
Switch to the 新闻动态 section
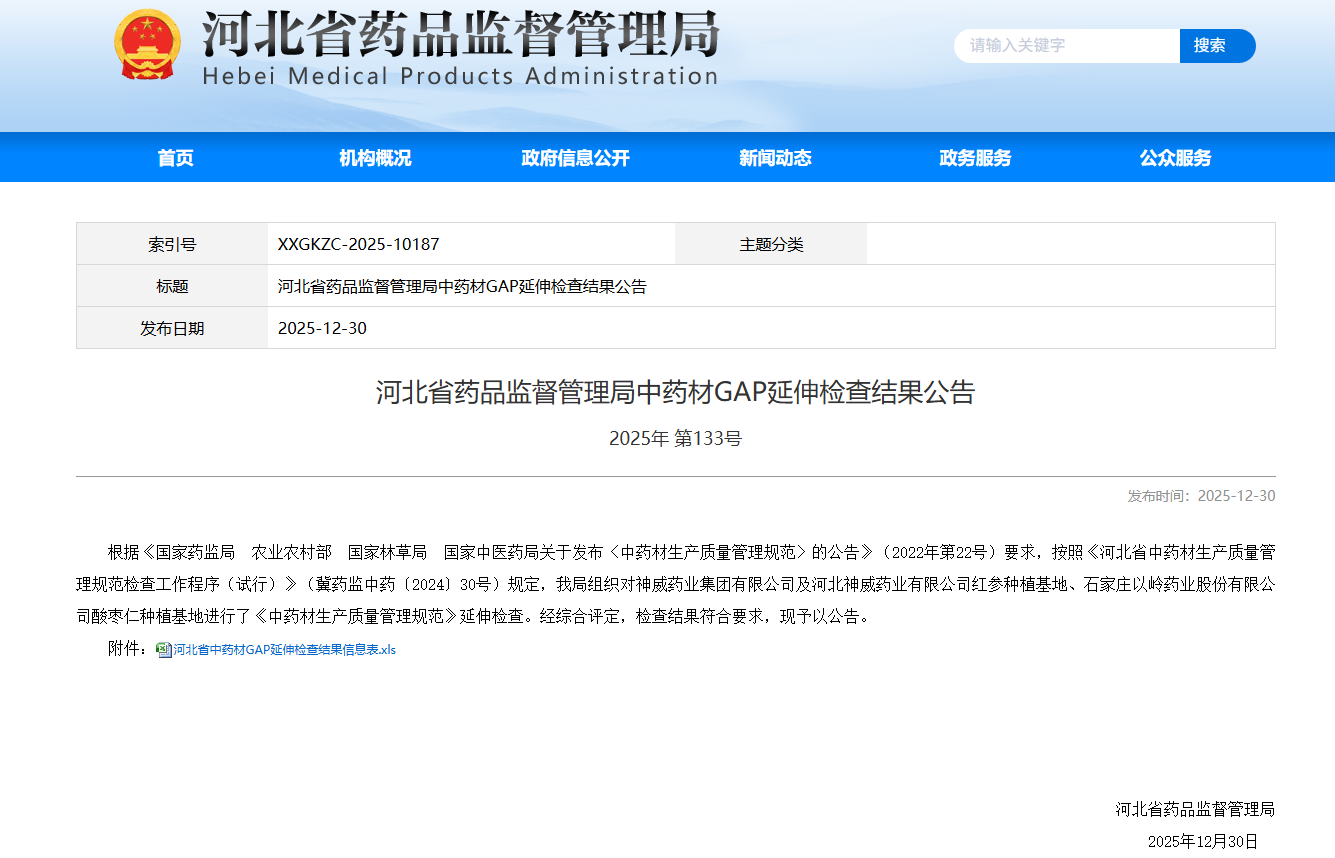[775, 158]
